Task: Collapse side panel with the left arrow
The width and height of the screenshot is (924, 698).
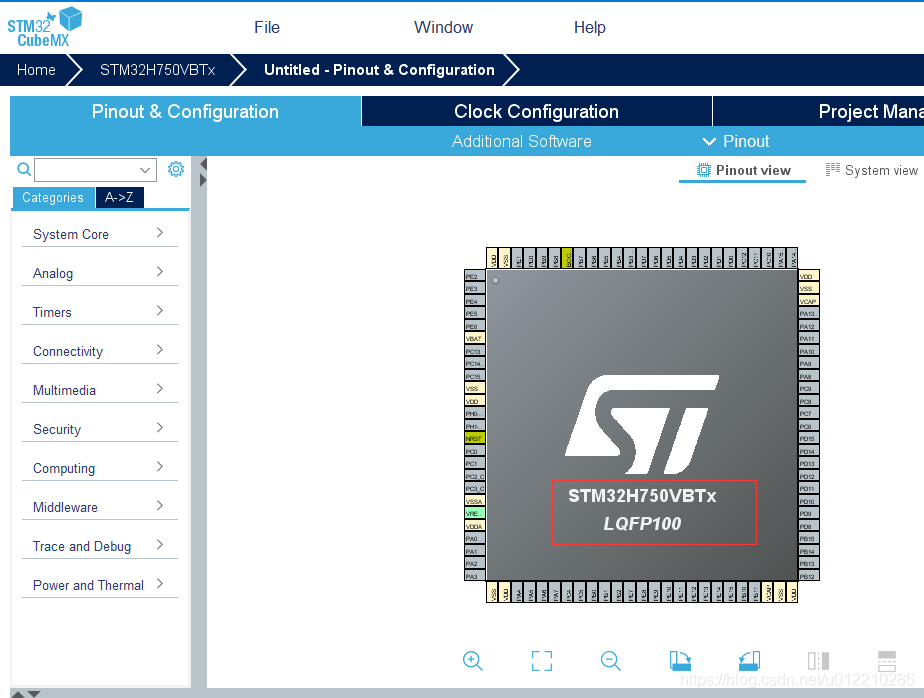Action: point(203,163)
